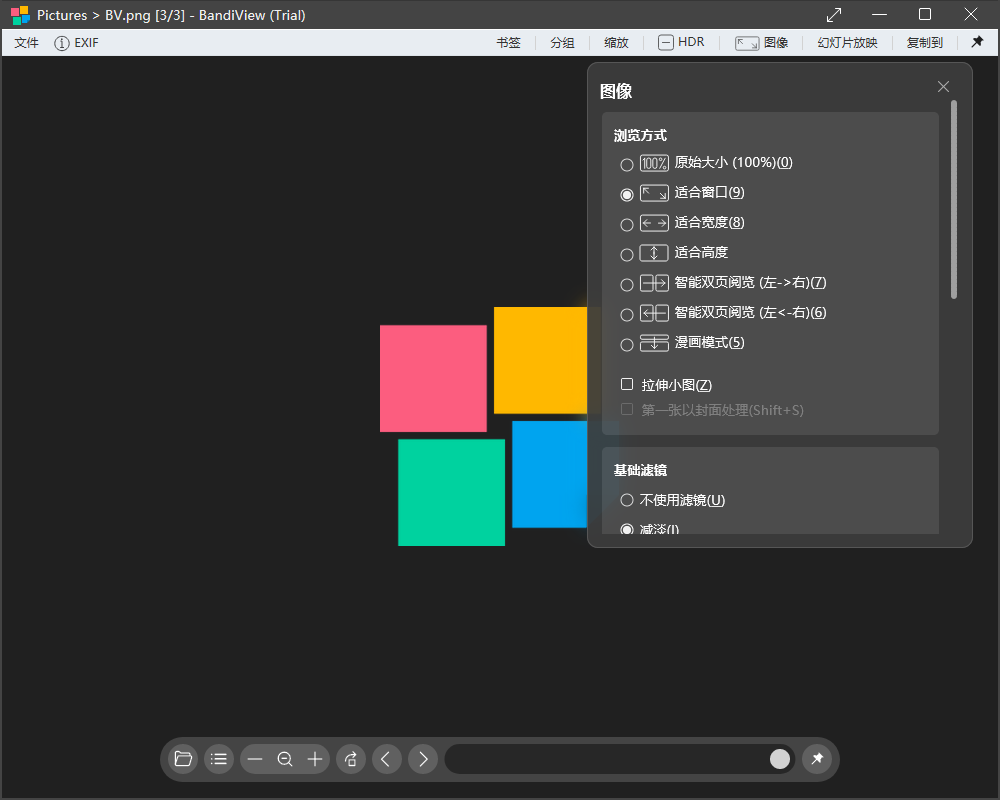Viewport: 1000px width, 800px height.
Task: Click left-to-right dual page icon
Action: coord(654,283)
